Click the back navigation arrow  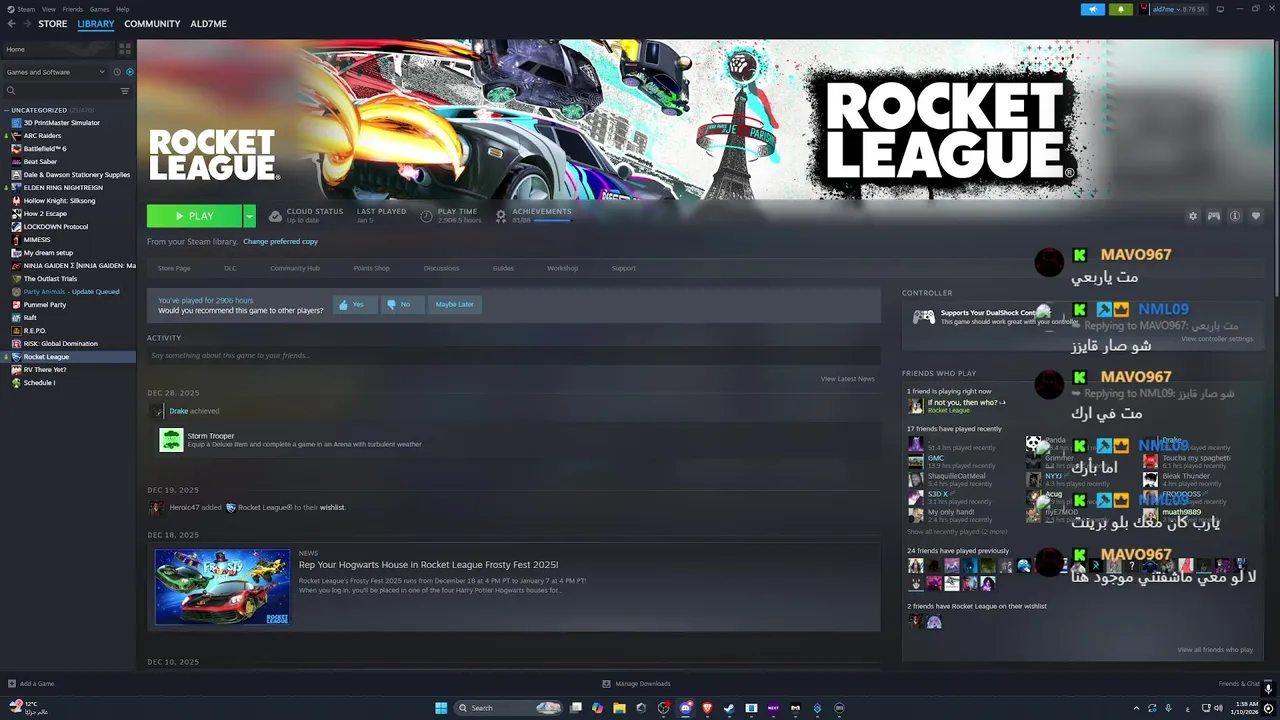(x=11, y=24)
